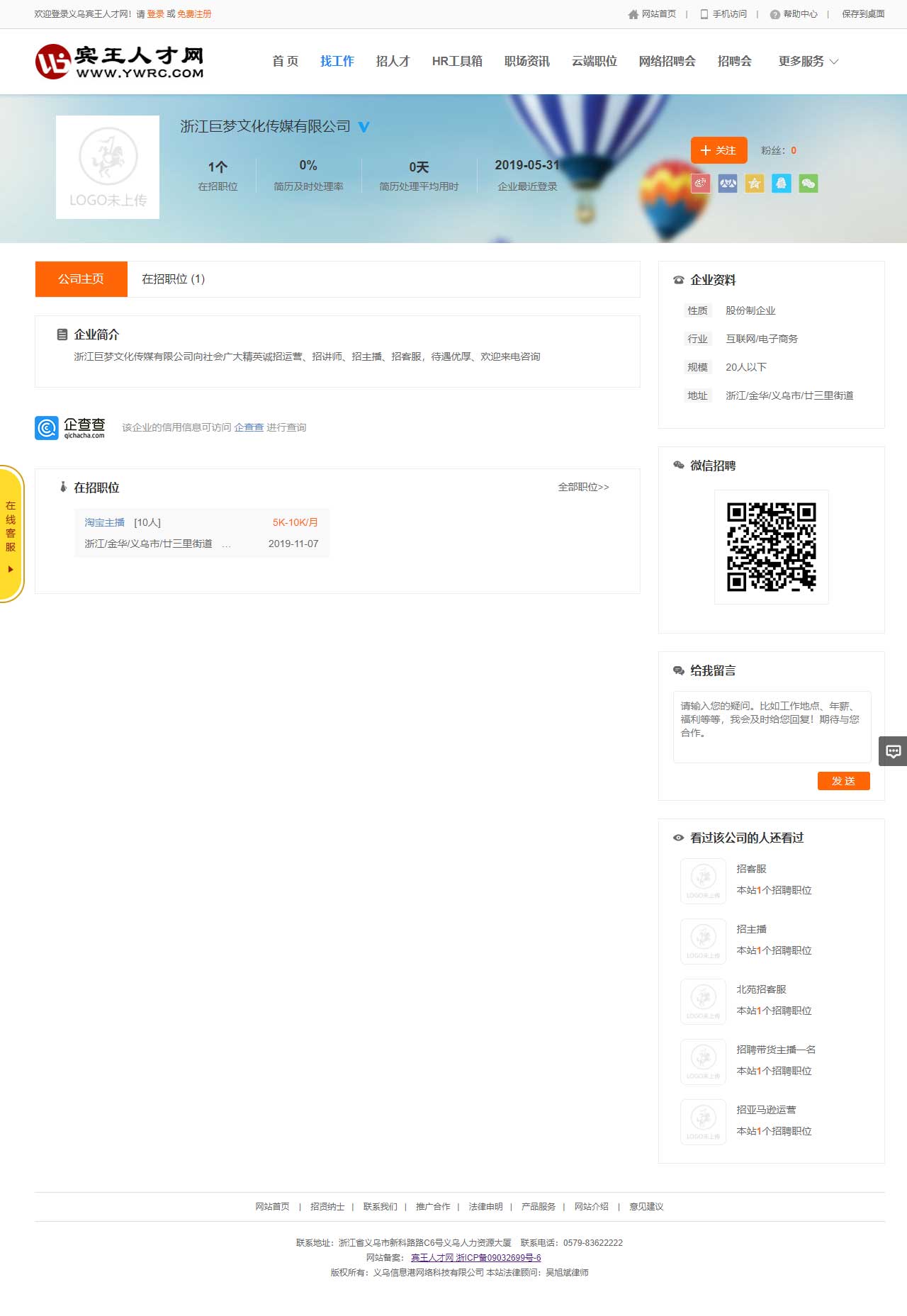Open the floating feedback chat icon
The height and width of the screenshot is (1316, 907).
(x=893, y=751)
